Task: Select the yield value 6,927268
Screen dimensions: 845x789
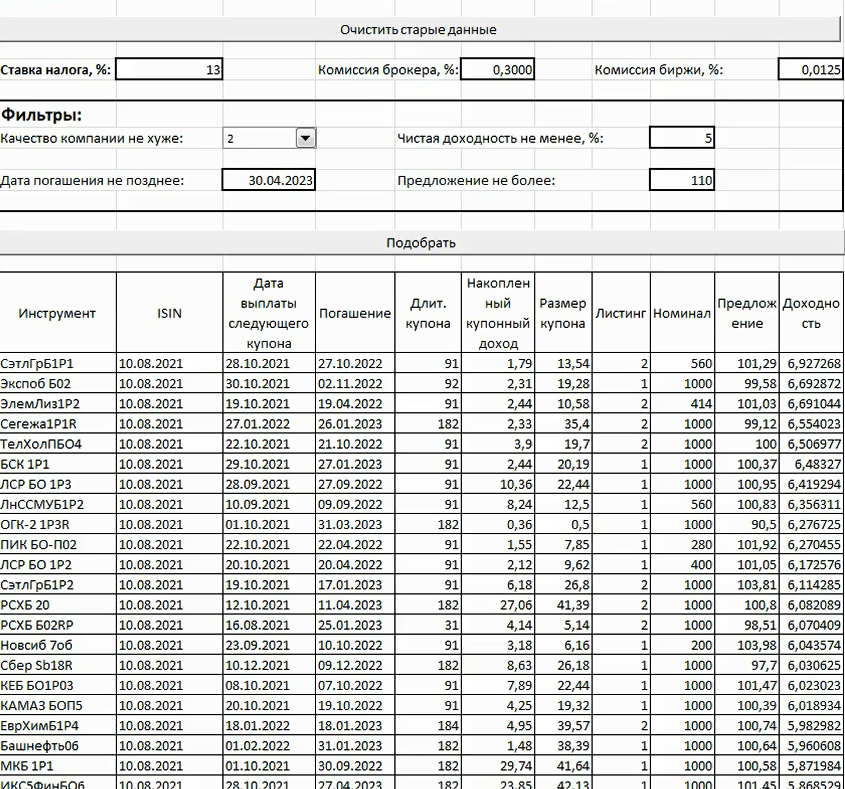Action: (x=812, y=363)
